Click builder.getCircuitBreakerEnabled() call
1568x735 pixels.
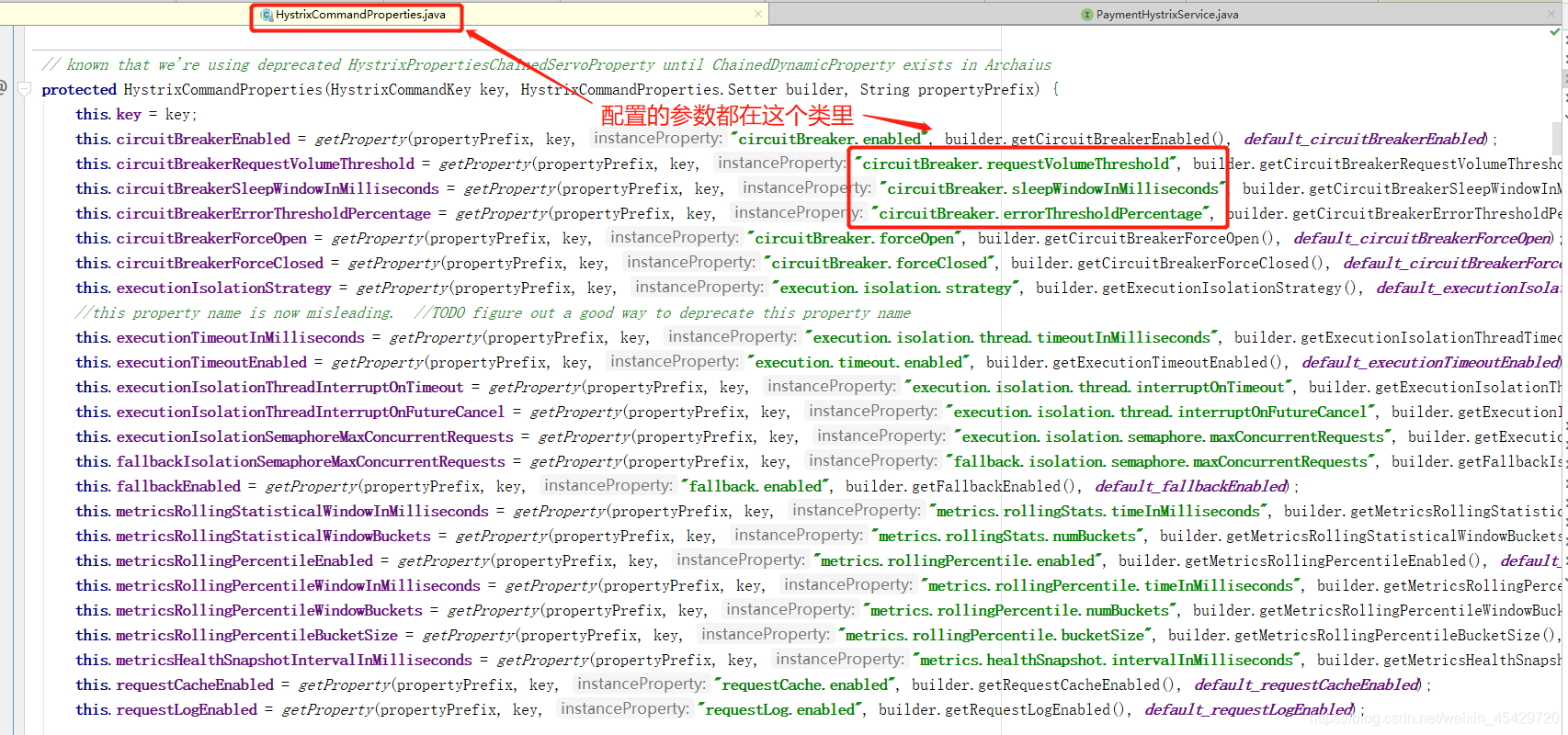1085,139
